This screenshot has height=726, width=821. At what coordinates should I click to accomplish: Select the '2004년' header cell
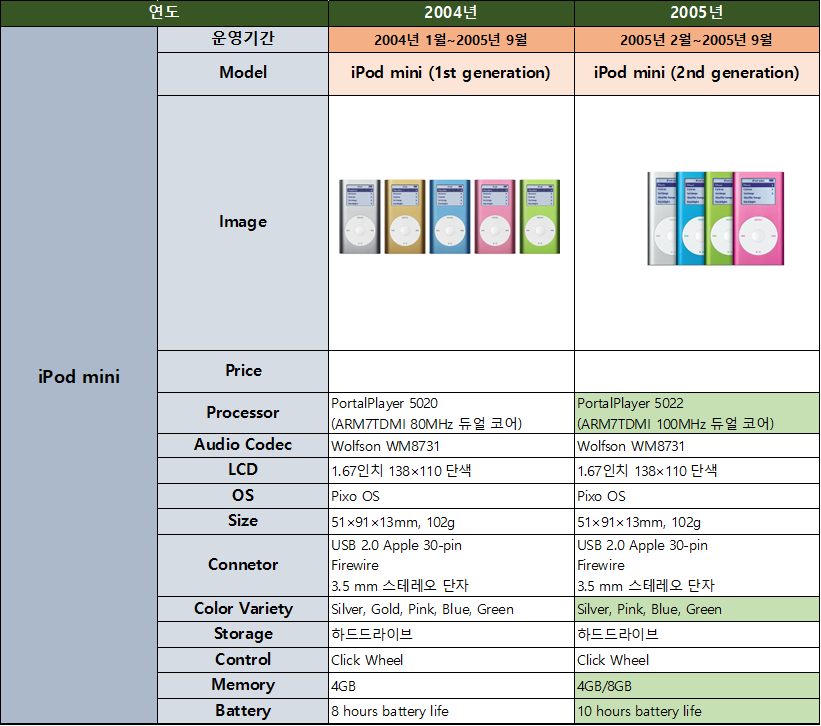451,13
